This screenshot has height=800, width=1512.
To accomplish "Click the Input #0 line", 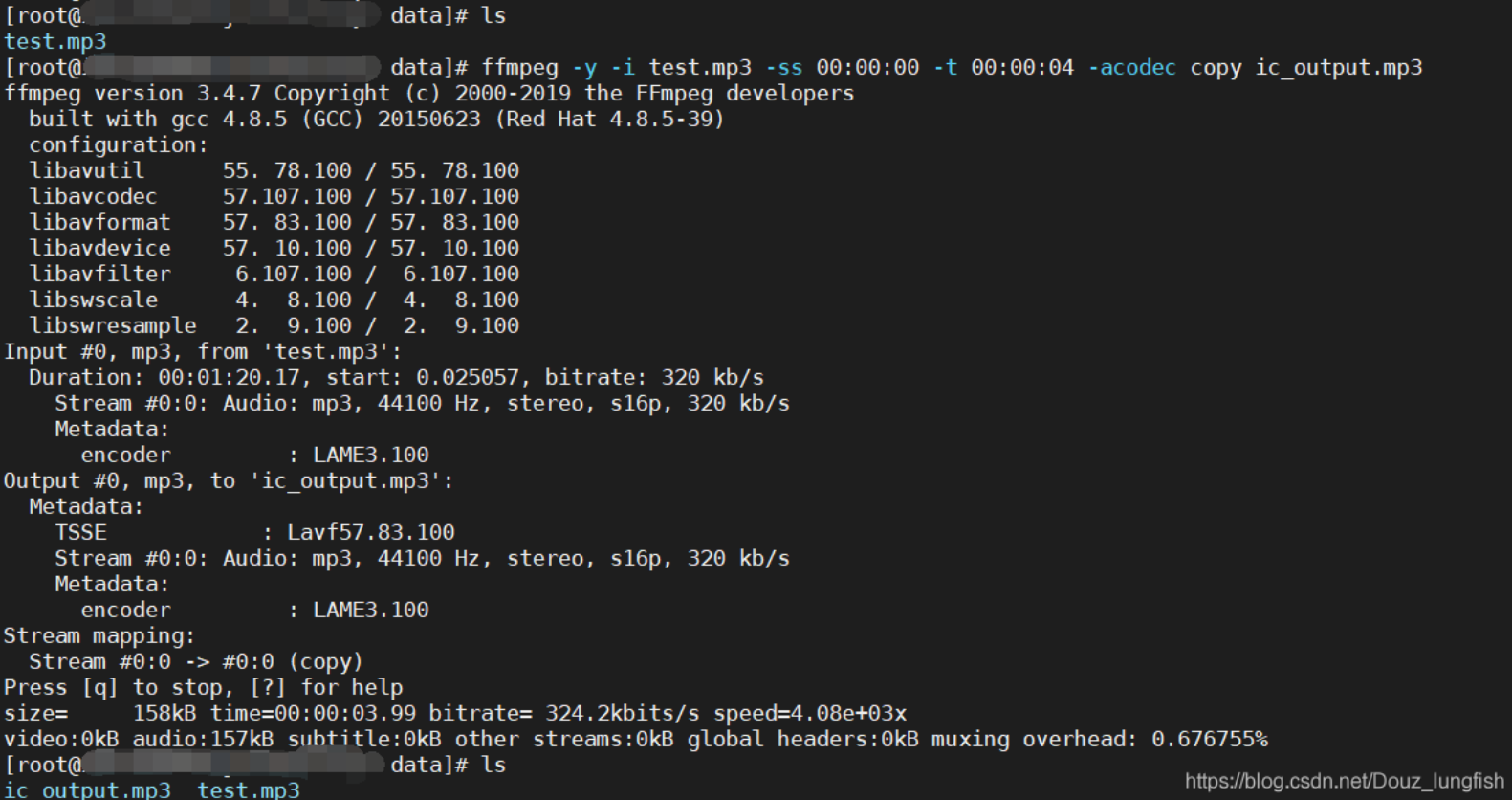I will pyautogui.click(x=203, y=352).
